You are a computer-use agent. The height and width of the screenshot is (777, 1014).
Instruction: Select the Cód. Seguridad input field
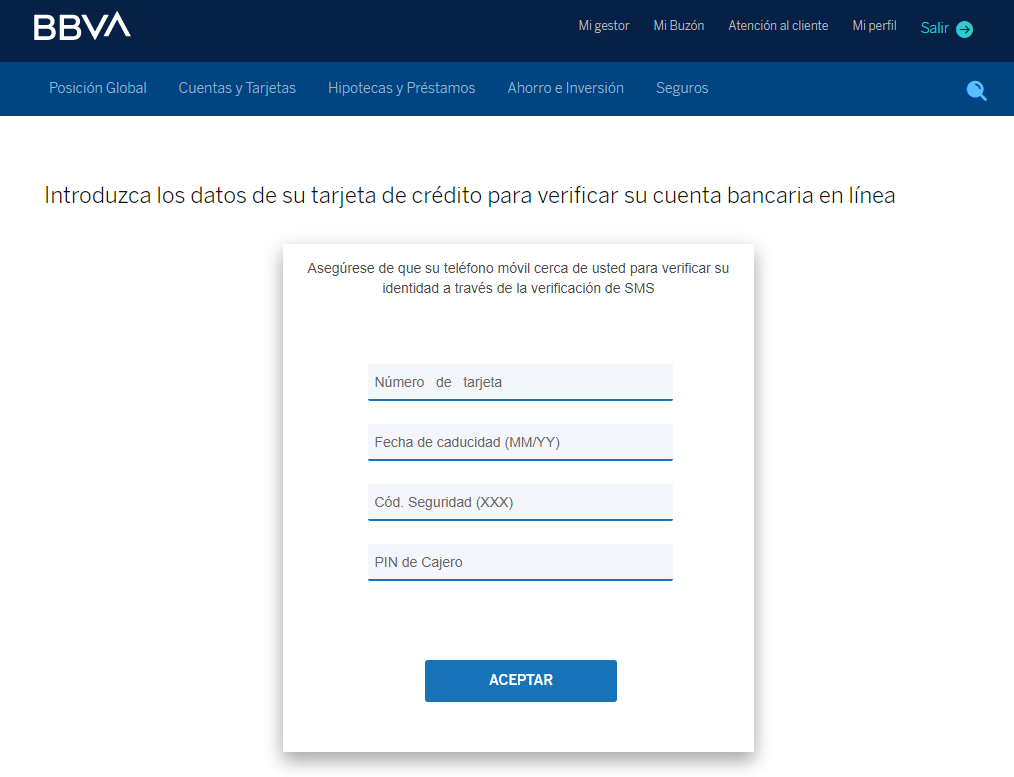pos(520,502)
